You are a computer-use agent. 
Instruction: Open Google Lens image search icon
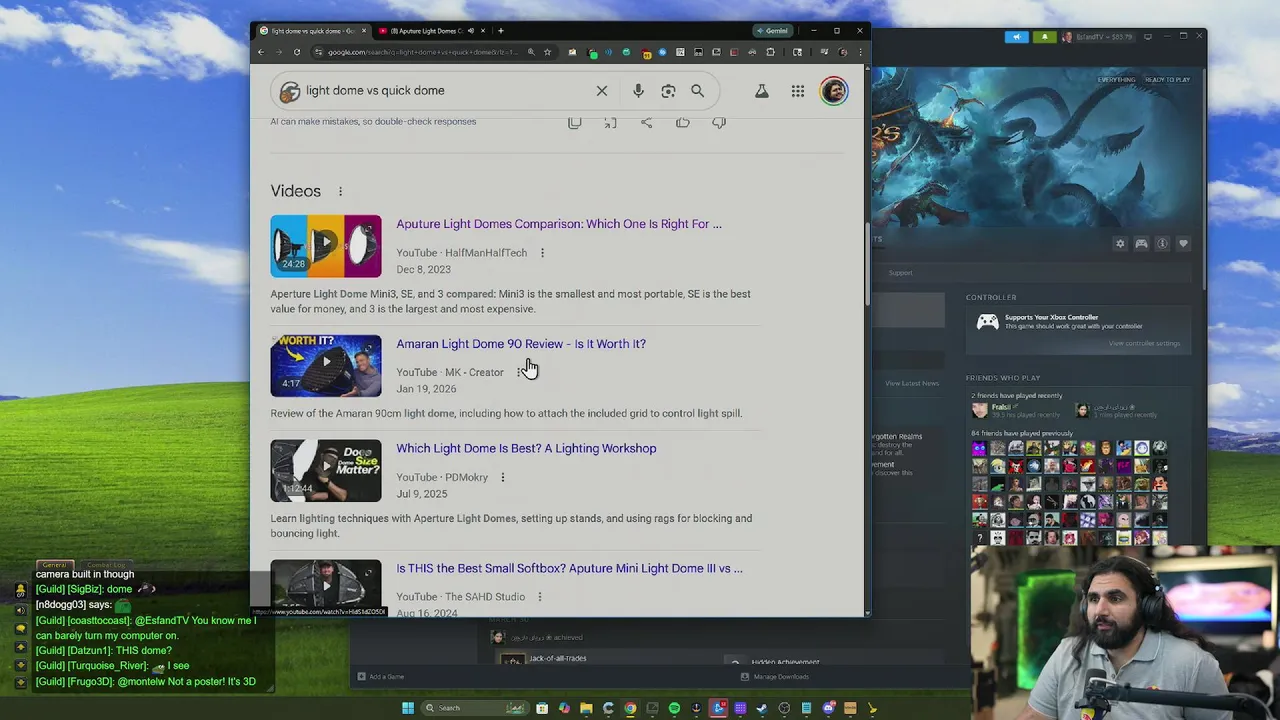click(x=668, y=91)
